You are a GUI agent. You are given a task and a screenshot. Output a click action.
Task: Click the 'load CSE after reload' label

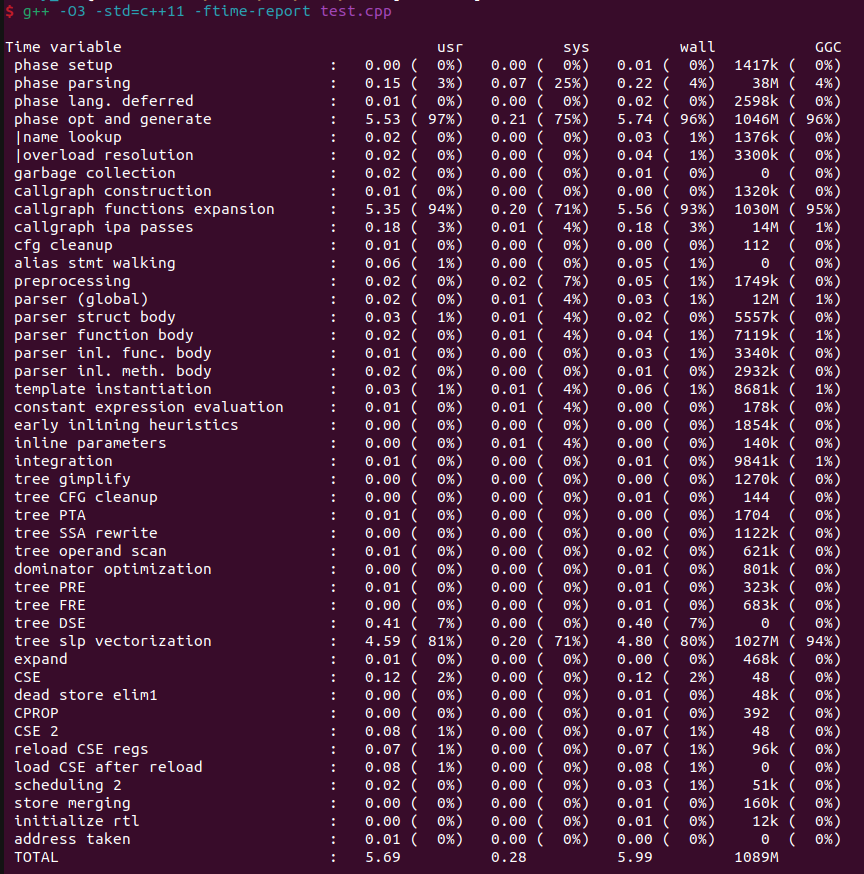tap(108, 767)
